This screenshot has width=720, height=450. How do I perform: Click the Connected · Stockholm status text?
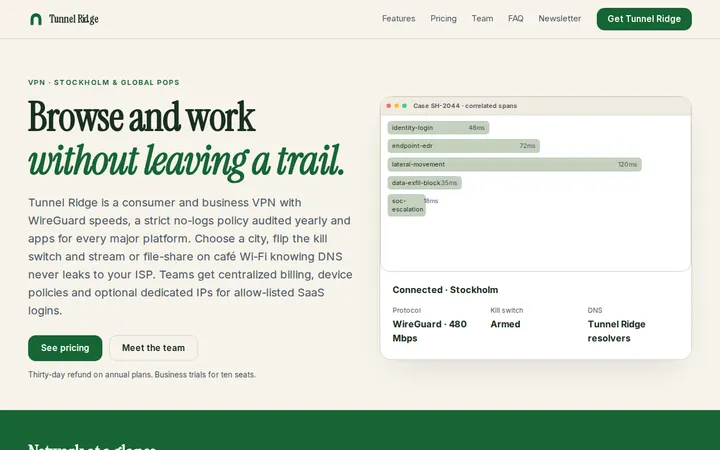445,290
